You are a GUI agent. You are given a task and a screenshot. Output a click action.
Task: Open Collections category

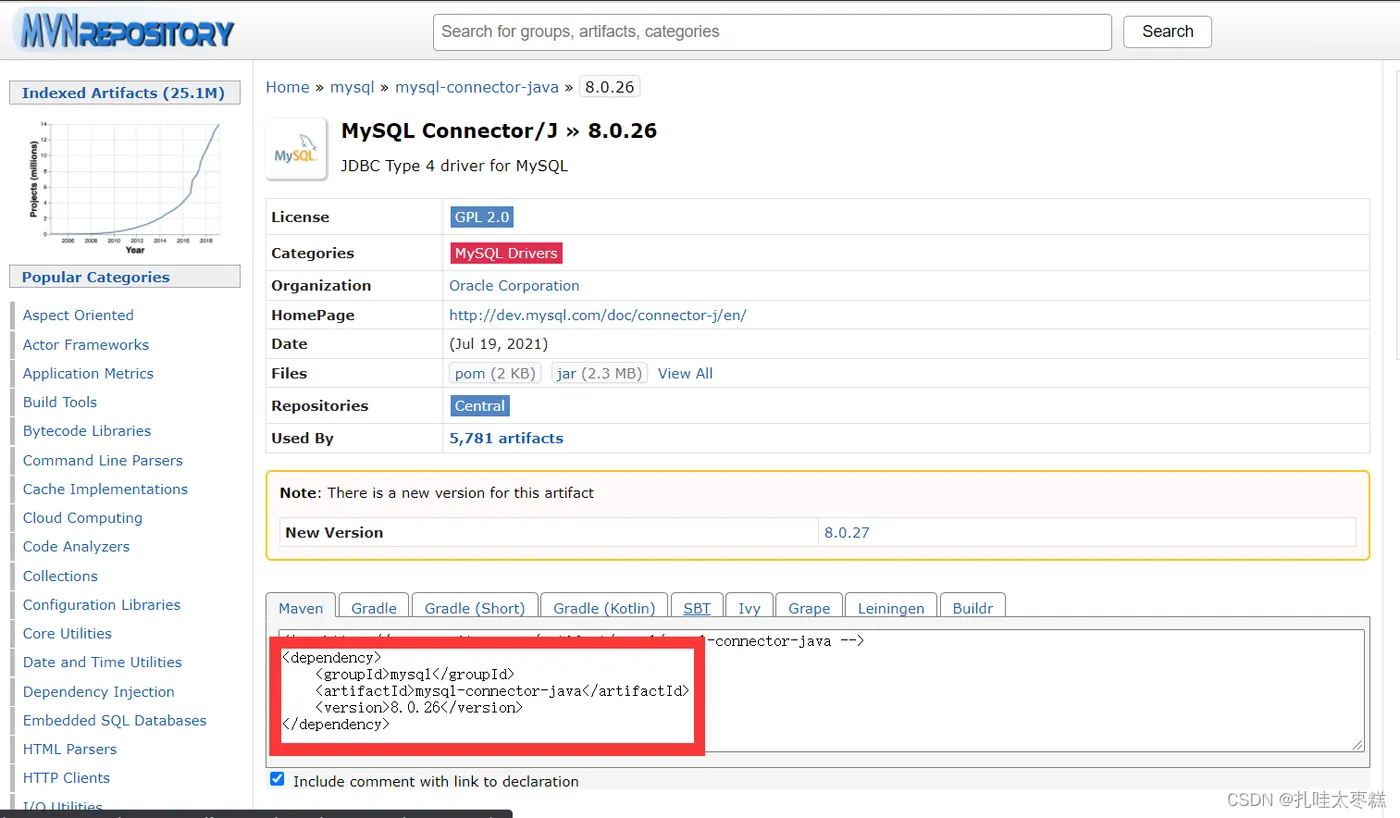(60, 576)
